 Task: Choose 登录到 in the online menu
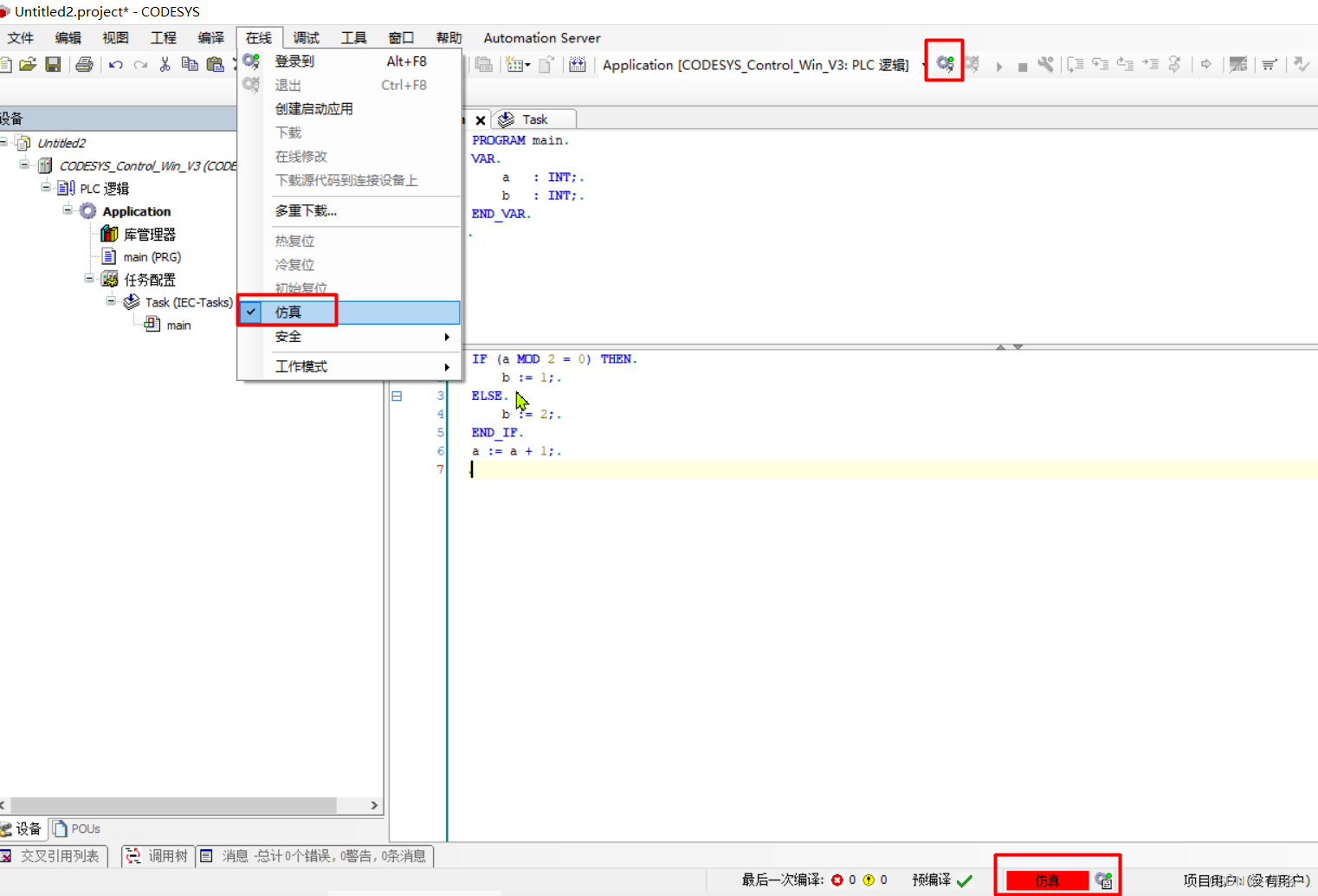click(x=349, y=61)
